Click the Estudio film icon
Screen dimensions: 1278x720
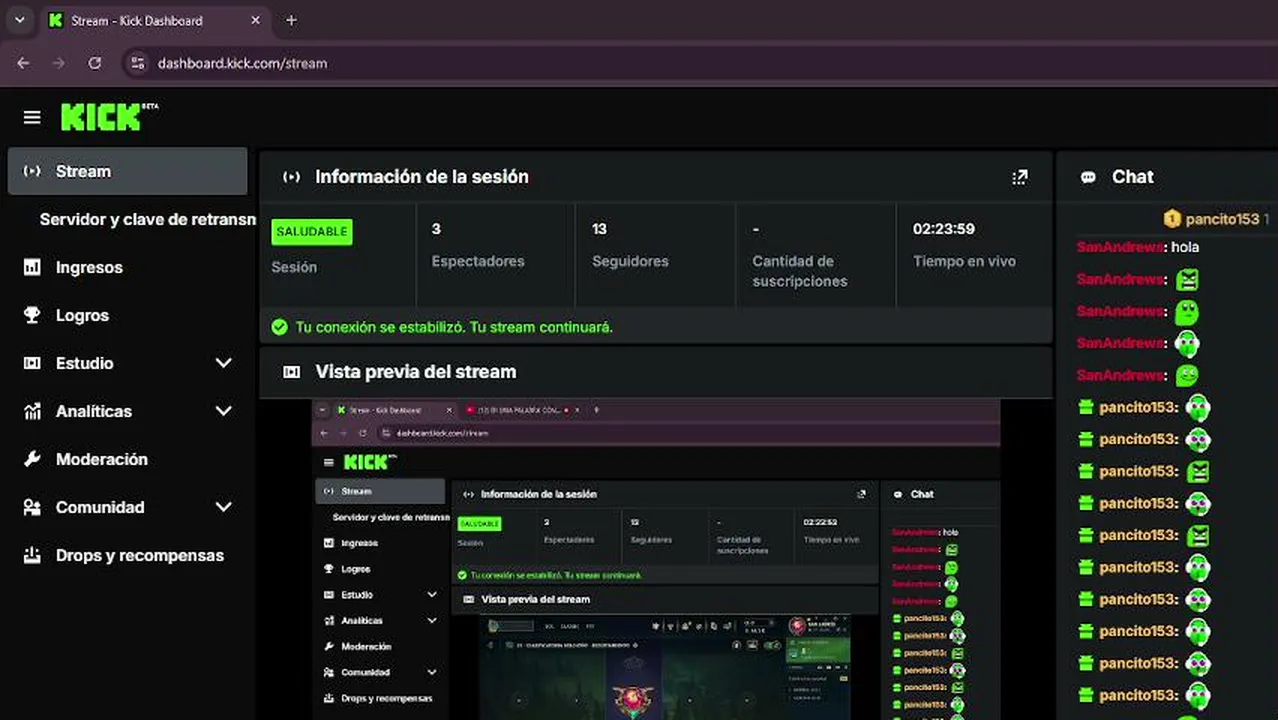[32, 363]
